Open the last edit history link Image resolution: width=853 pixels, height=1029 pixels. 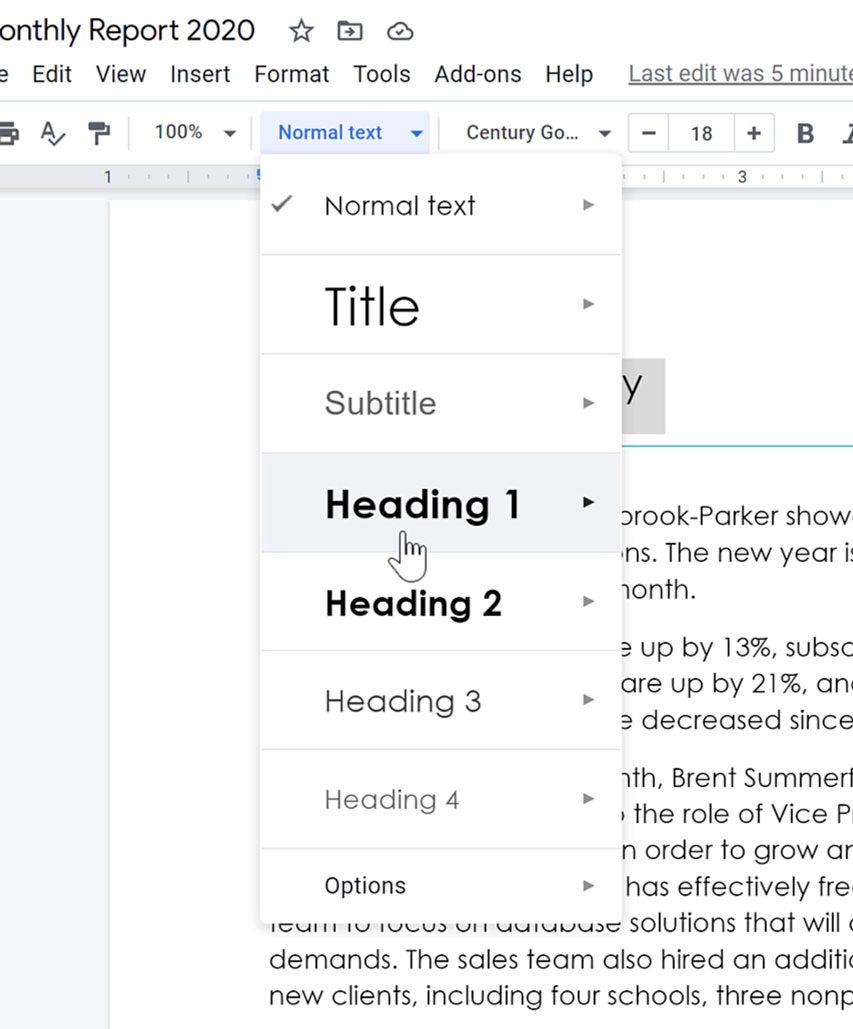pyautogui.click(x=739, y=73)
